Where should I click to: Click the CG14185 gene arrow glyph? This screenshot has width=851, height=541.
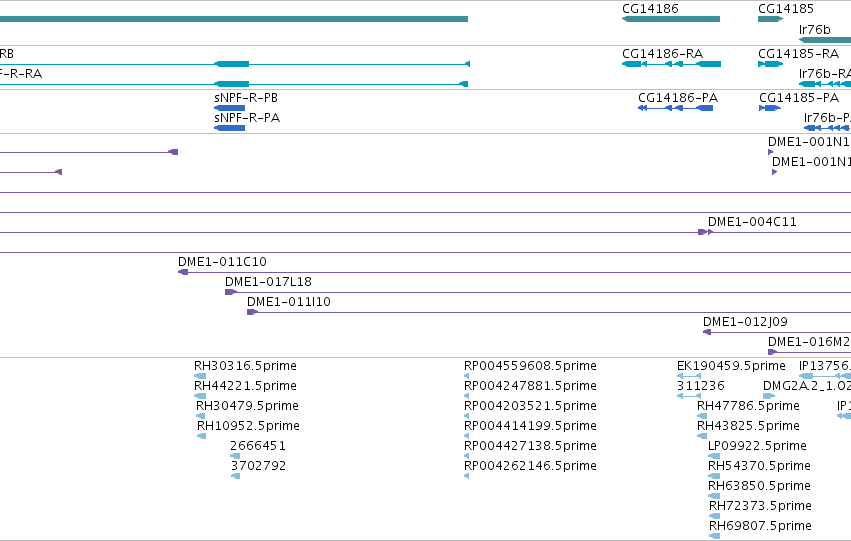tap(770, 19)
